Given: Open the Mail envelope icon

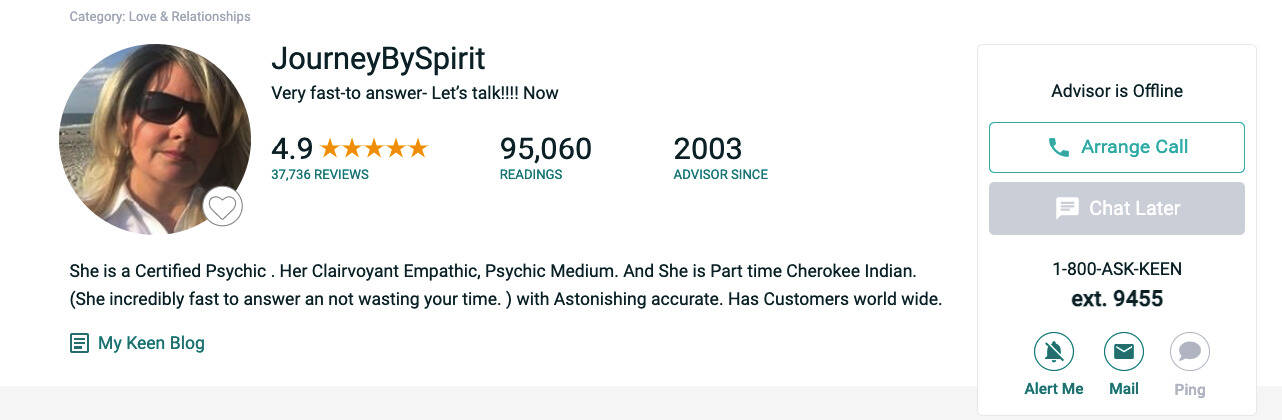Looking at the screenshot, I should pyautogui.click(x=1124, y=352).
